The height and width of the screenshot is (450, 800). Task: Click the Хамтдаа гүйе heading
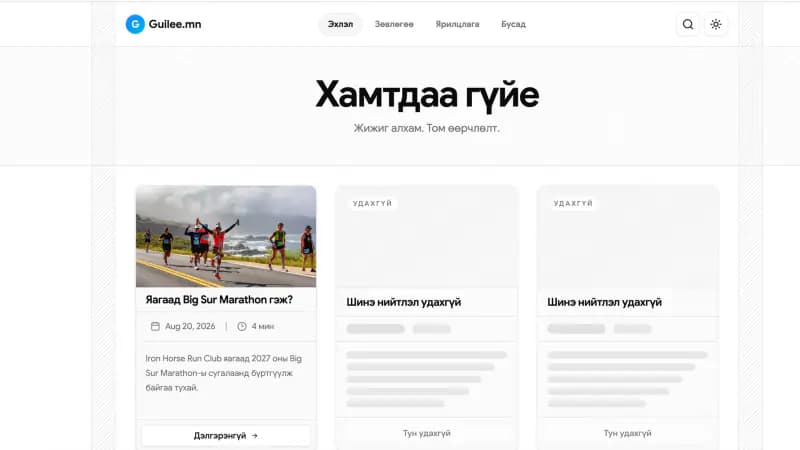(427, 95)
